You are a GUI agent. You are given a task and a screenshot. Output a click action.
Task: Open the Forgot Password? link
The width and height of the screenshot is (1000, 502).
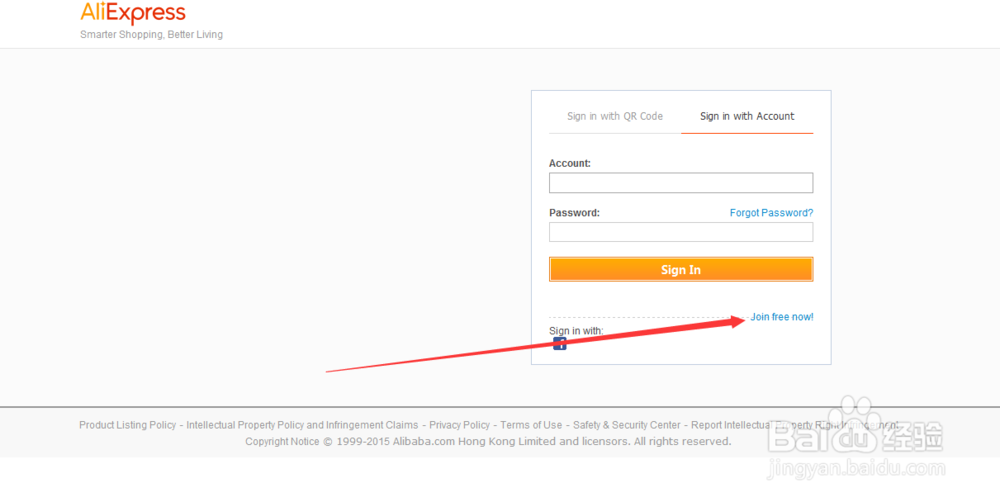pyautogui.click(x=771, y=213)
